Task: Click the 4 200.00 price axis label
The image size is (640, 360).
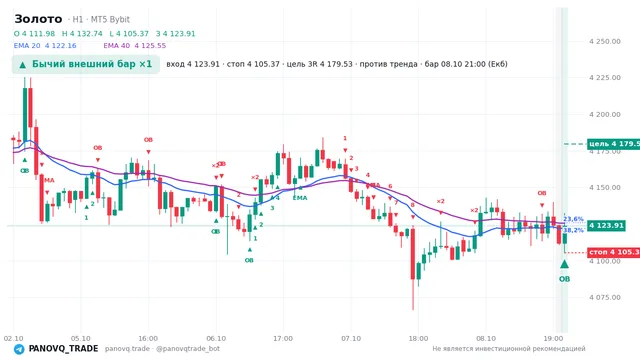Action: (604, 115)
